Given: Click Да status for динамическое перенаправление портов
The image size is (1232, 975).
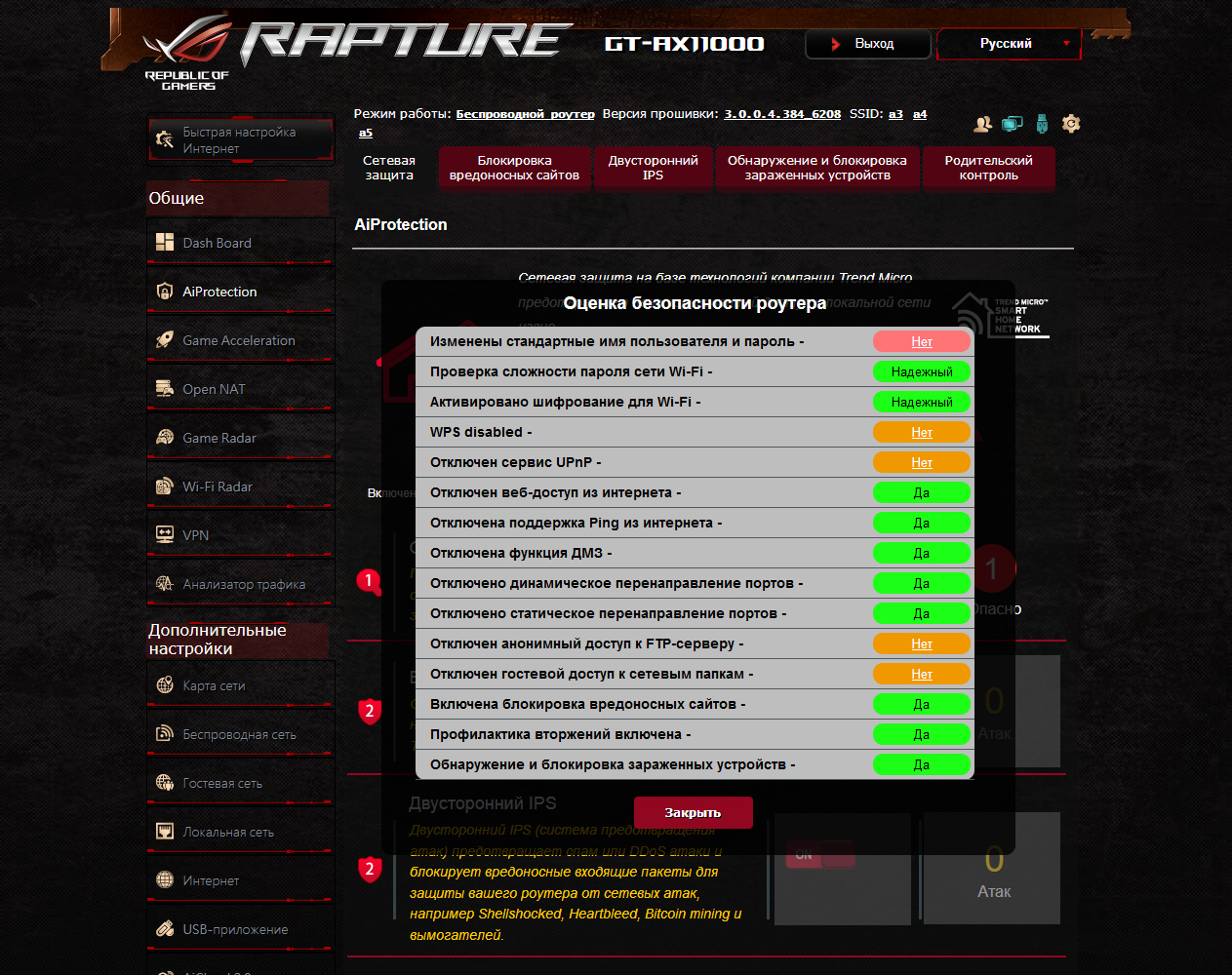Looking at the screenshot, I should click(922, 583).
